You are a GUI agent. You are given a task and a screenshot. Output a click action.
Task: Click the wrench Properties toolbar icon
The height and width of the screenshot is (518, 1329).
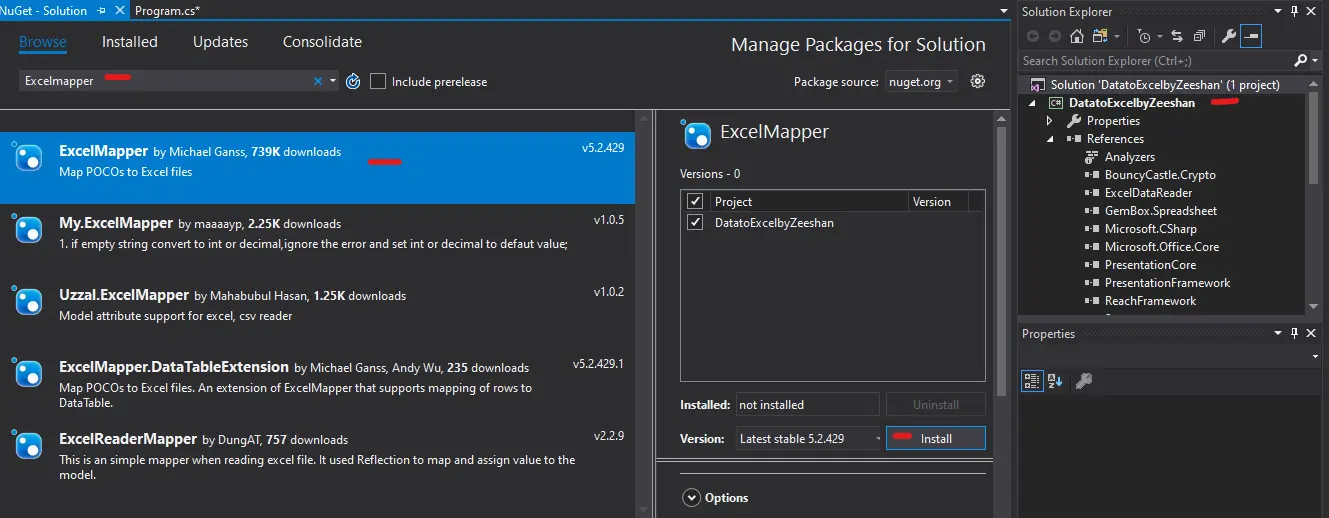(x=1228, y=36)
